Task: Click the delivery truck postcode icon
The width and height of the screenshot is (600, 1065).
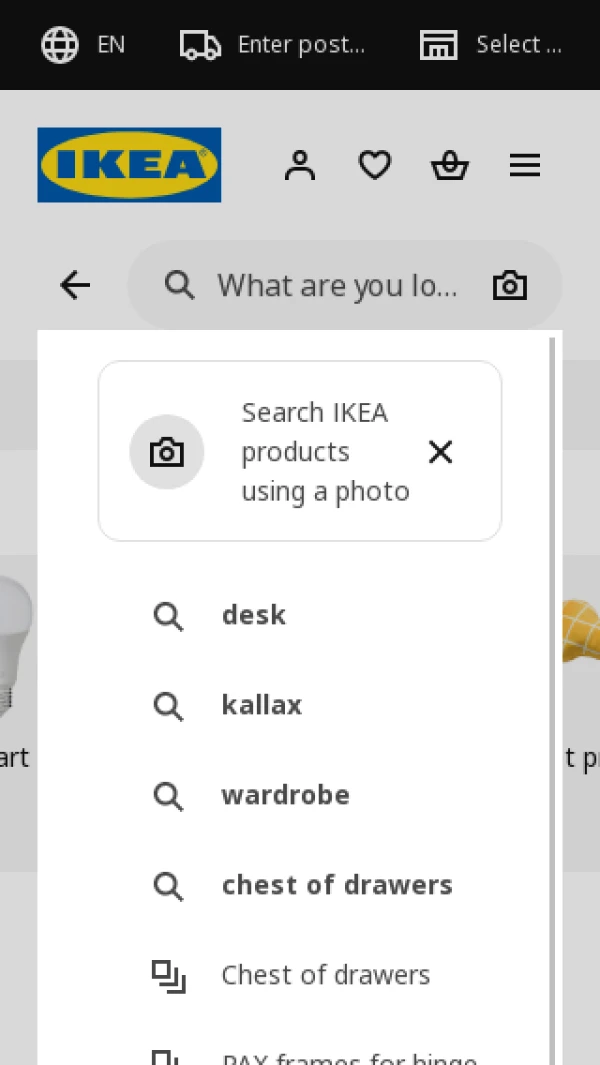Action: pos(200,44)
